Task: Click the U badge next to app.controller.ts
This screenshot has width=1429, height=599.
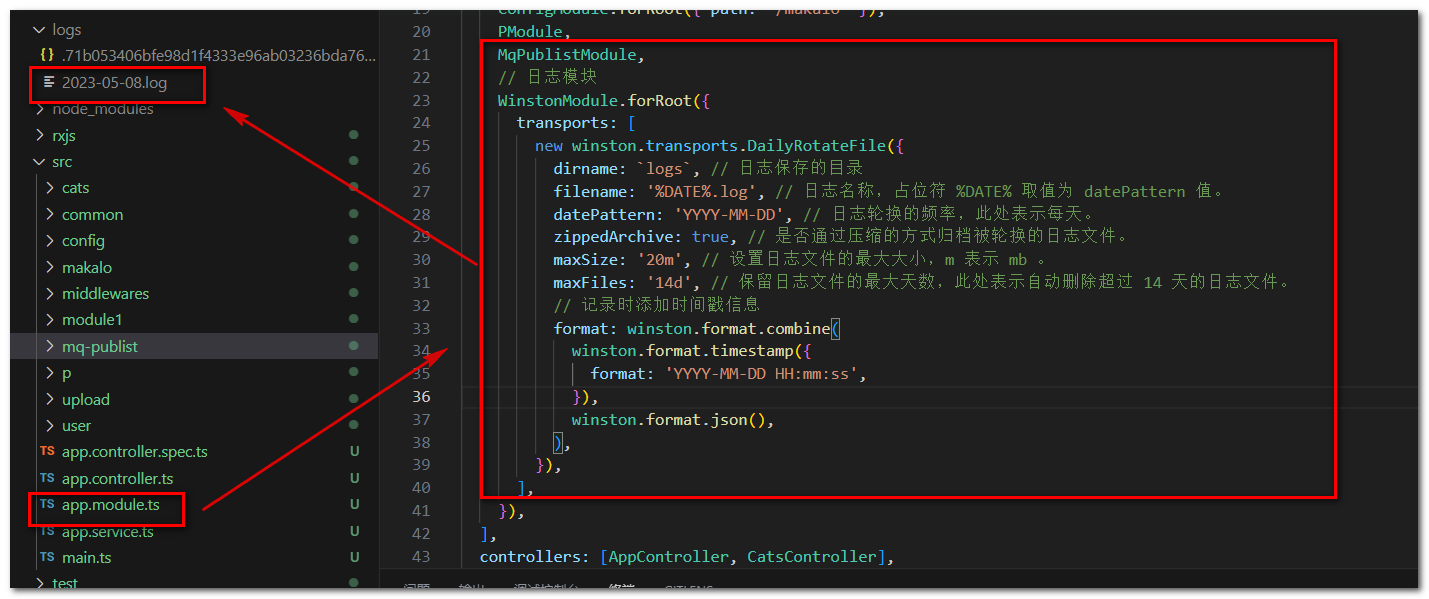Action: (x=354, y=478)
